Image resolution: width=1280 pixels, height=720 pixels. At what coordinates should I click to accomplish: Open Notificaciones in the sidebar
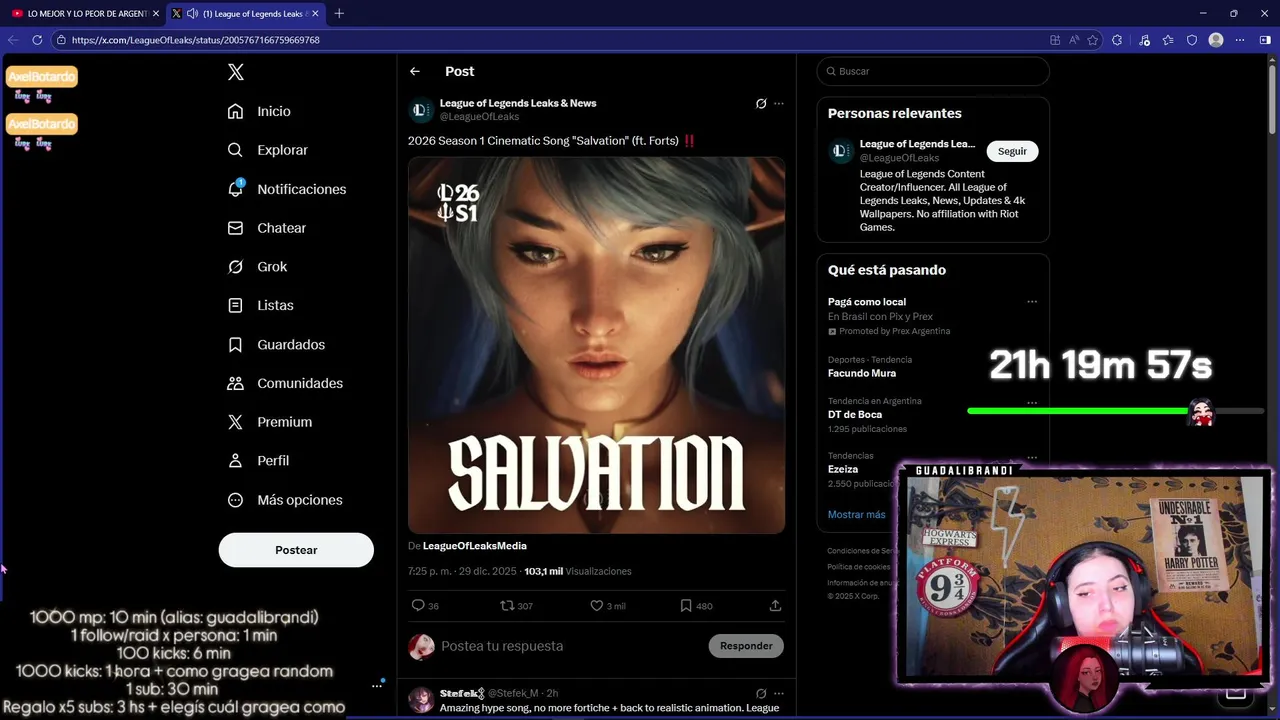286,189
